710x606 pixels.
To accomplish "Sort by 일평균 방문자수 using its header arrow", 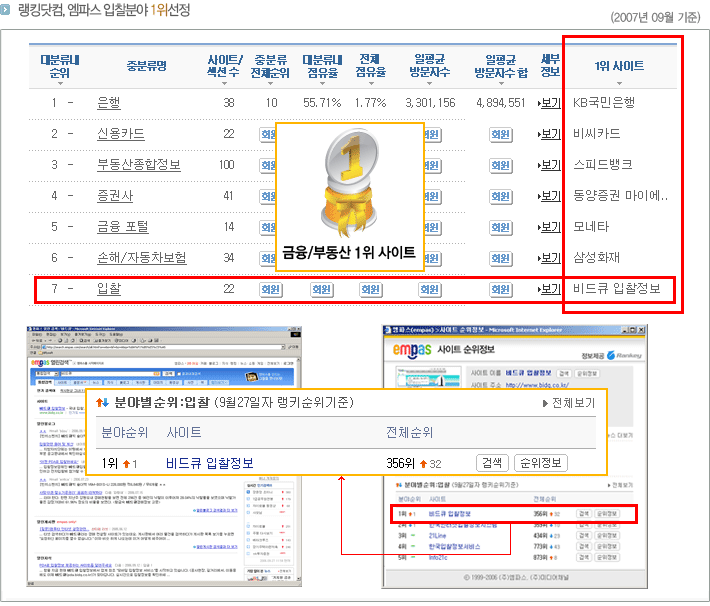I will (429, 83).
